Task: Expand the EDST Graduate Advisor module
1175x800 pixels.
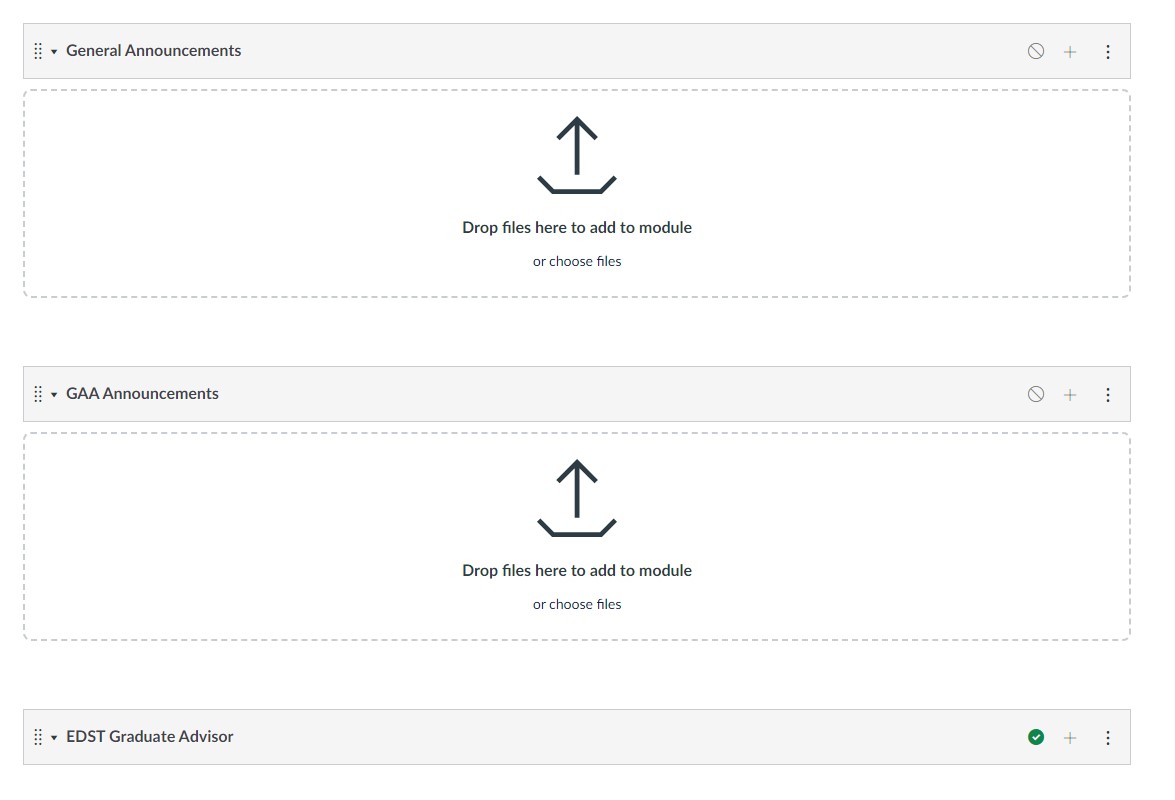Action: [x=52, y=737]
